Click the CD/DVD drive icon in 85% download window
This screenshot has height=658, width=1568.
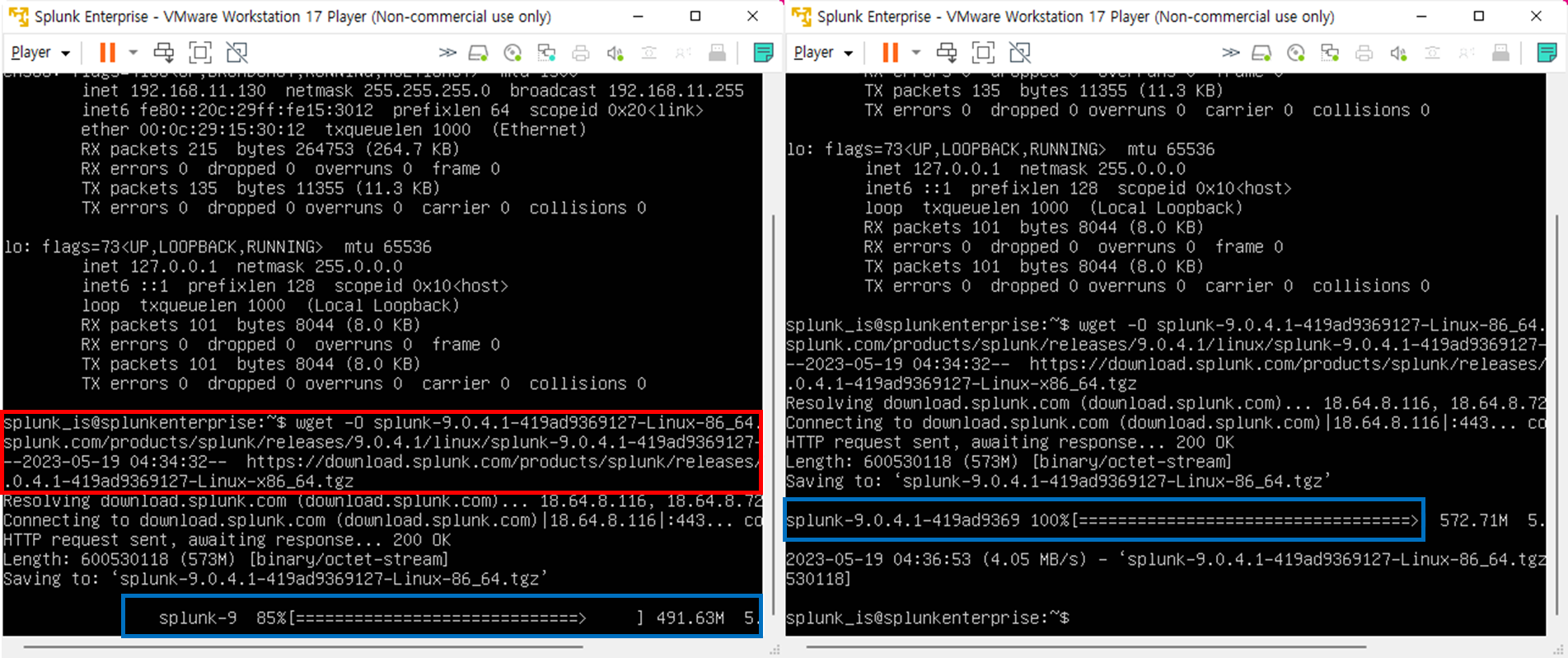click(513, 54)
